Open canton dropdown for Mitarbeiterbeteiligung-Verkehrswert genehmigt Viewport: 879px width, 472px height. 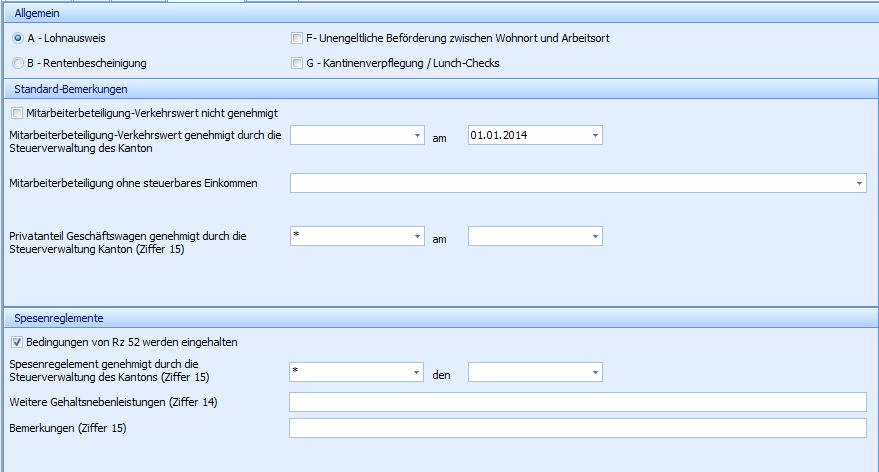click(416, 135)
